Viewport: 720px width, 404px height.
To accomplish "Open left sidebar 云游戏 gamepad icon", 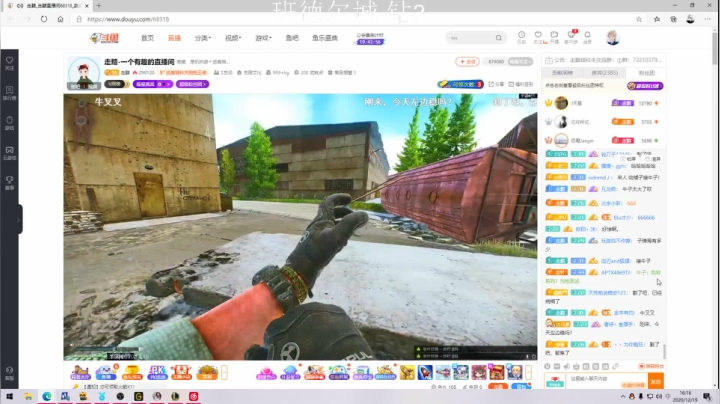I will [x=9, y=152].
